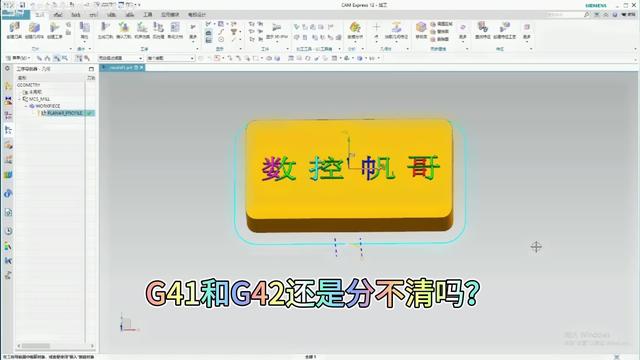Click the Show 3D IPW icon

[277, 28]
